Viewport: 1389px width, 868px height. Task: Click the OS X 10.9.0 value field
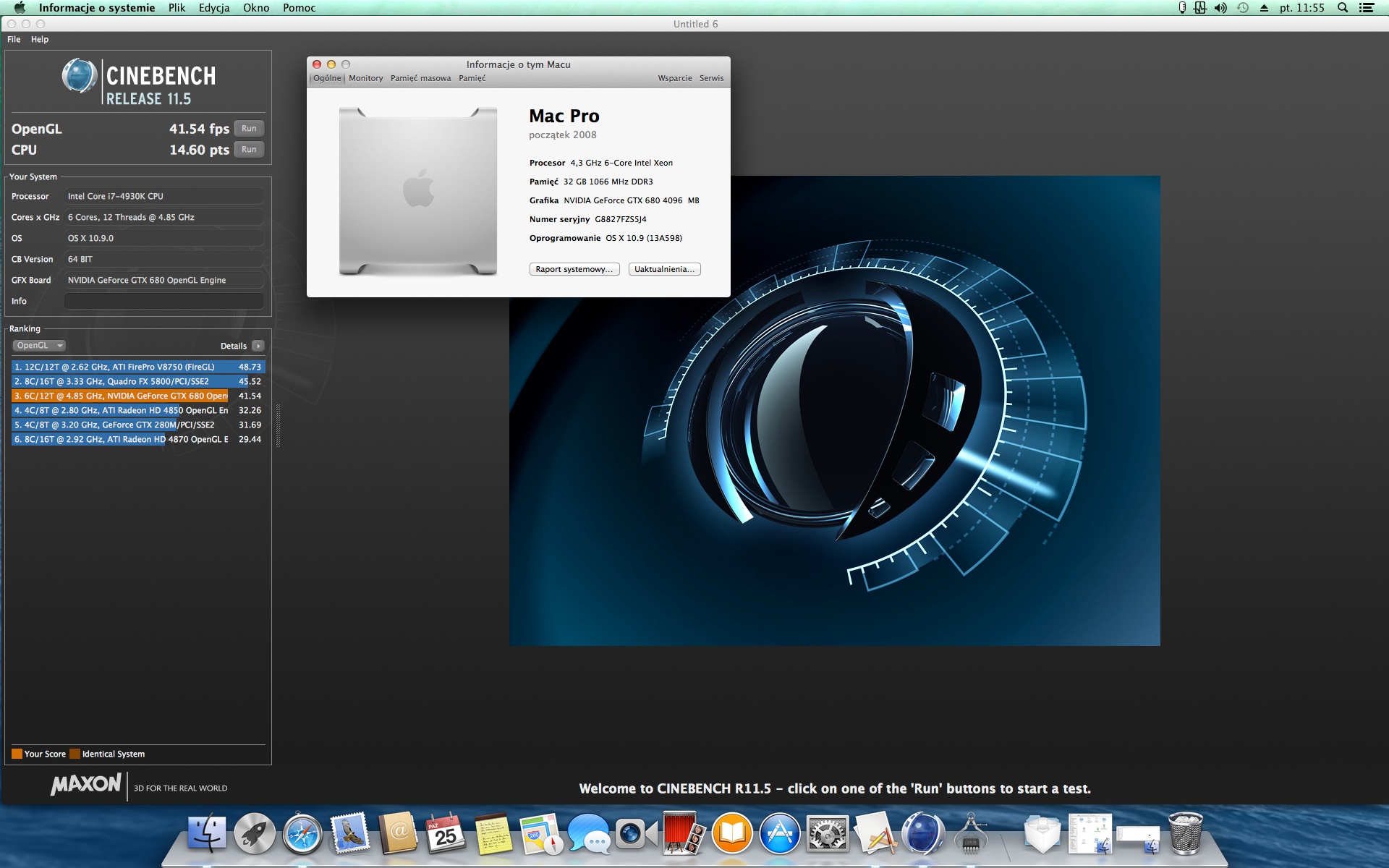(x=164, y=238)
